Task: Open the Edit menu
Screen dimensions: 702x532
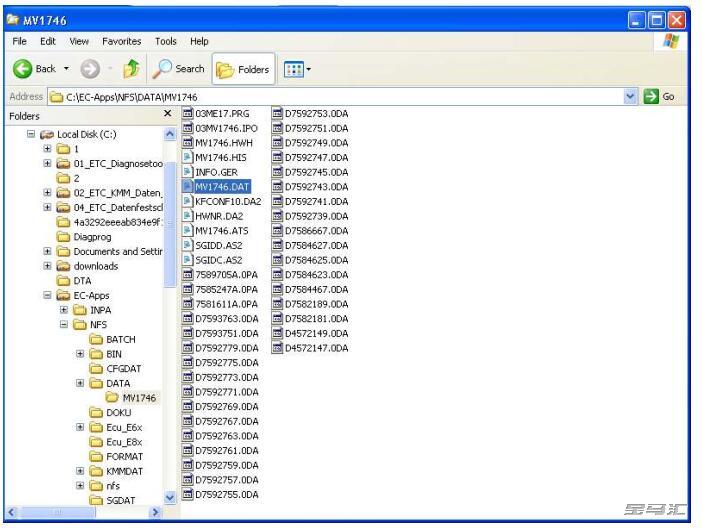Action: (x=47, y=41)
